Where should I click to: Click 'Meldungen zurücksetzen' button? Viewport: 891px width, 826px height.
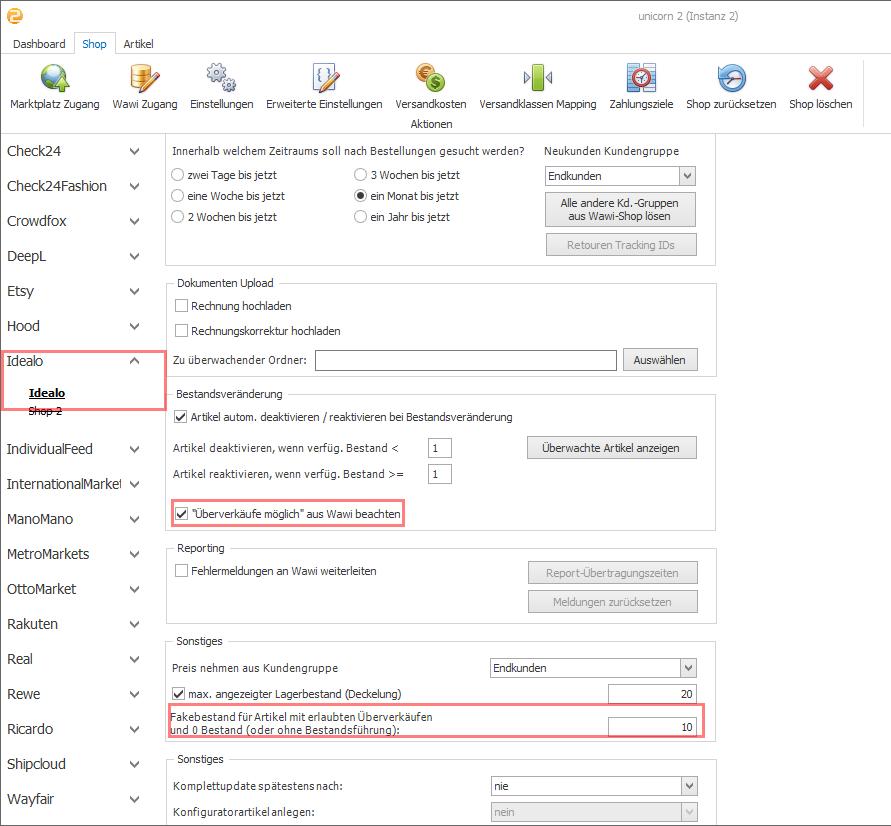tap(612, 602)
